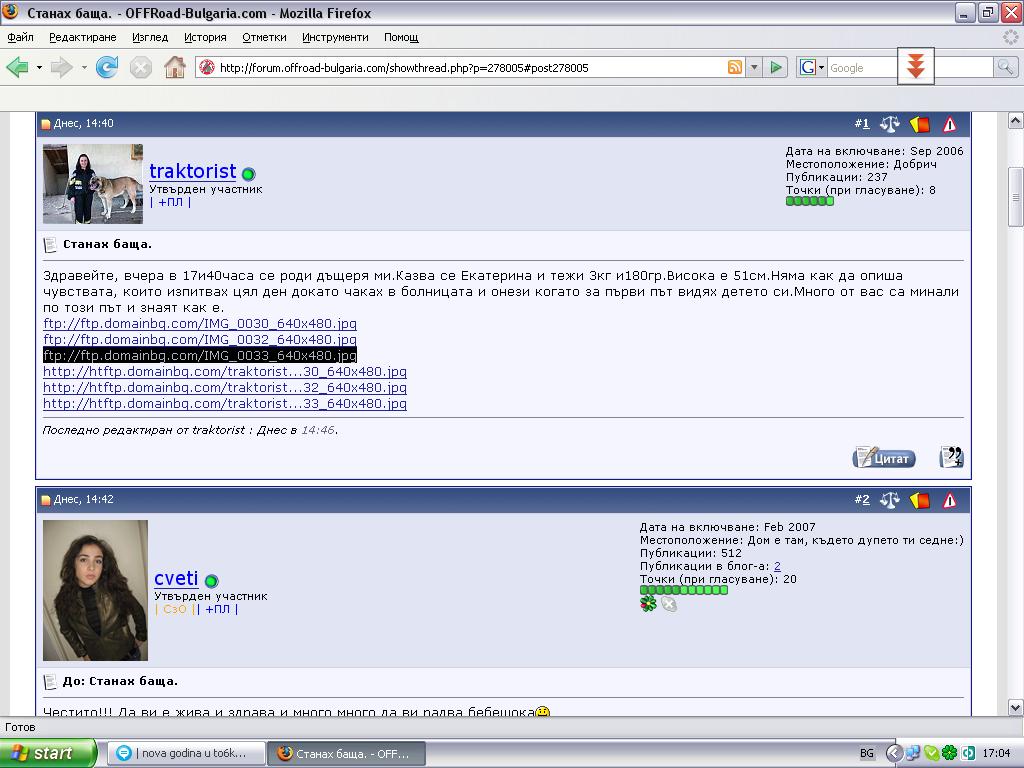Open traktorist's profile link

tap(193, 171)
